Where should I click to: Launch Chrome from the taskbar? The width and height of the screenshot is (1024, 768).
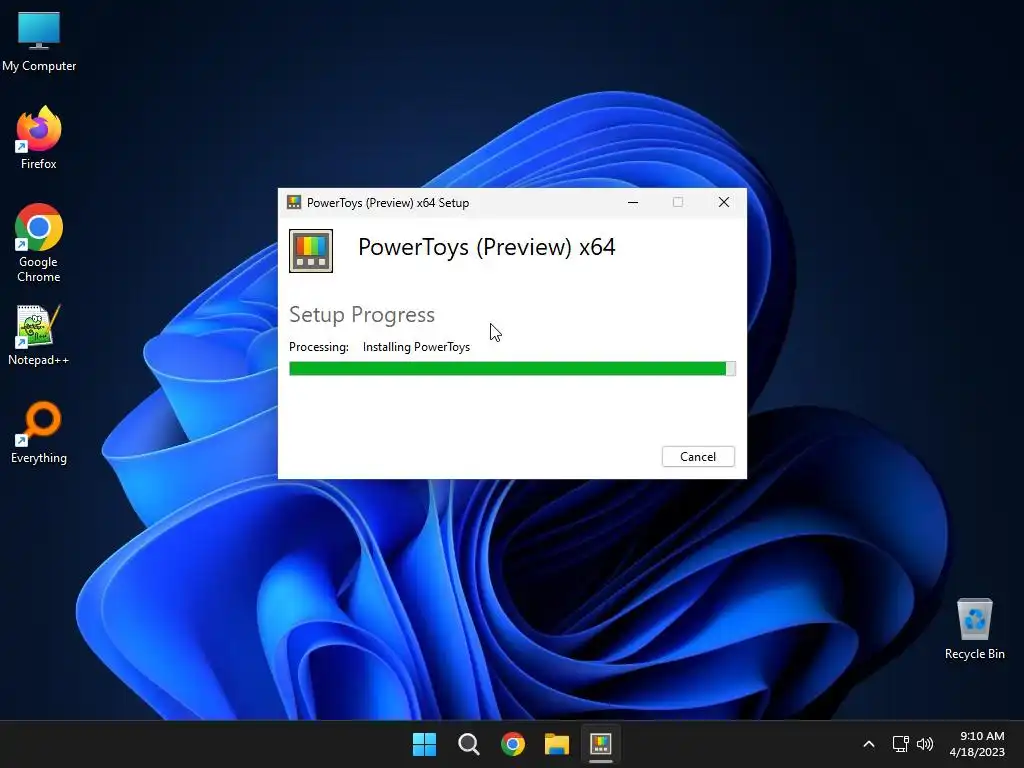513,744
